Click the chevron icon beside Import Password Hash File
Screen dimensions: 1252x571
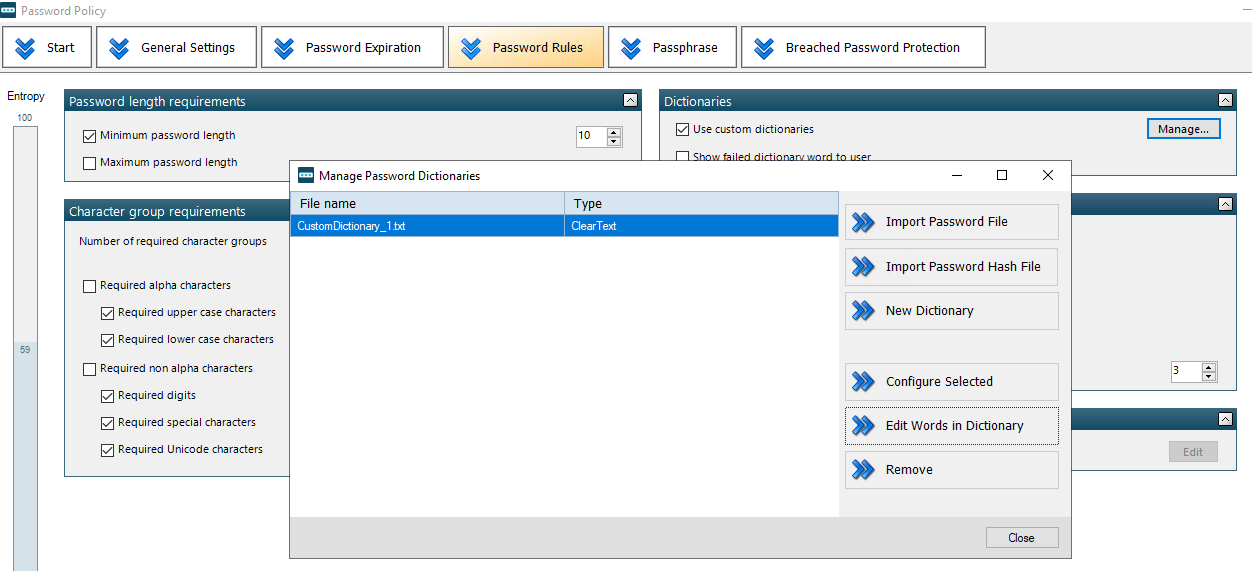[863, 267]
